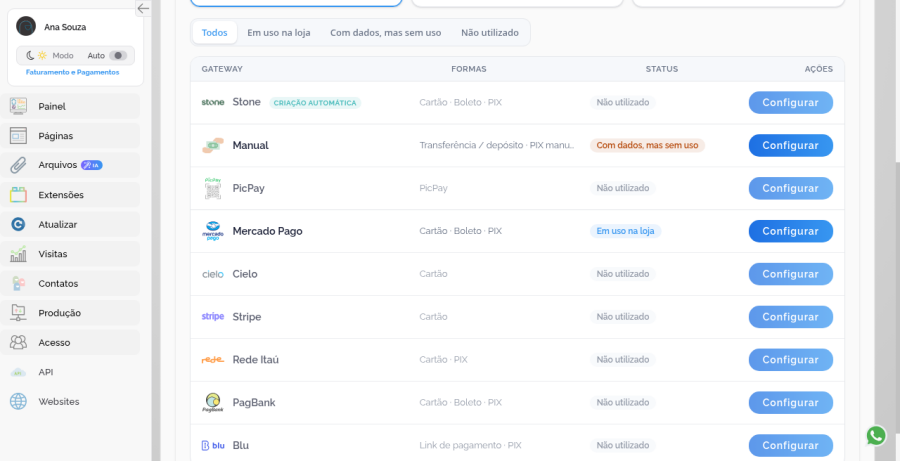The image size is (900, 461).
Task: Click the API cloud icon
Action: [x=18, y=373]
